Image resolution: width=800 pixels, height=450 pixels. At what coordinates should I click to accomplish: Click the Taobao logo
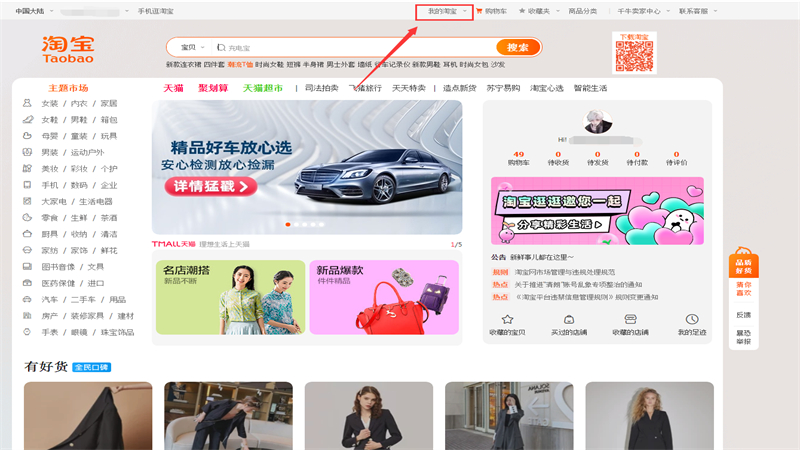click(x=68, y=49)
